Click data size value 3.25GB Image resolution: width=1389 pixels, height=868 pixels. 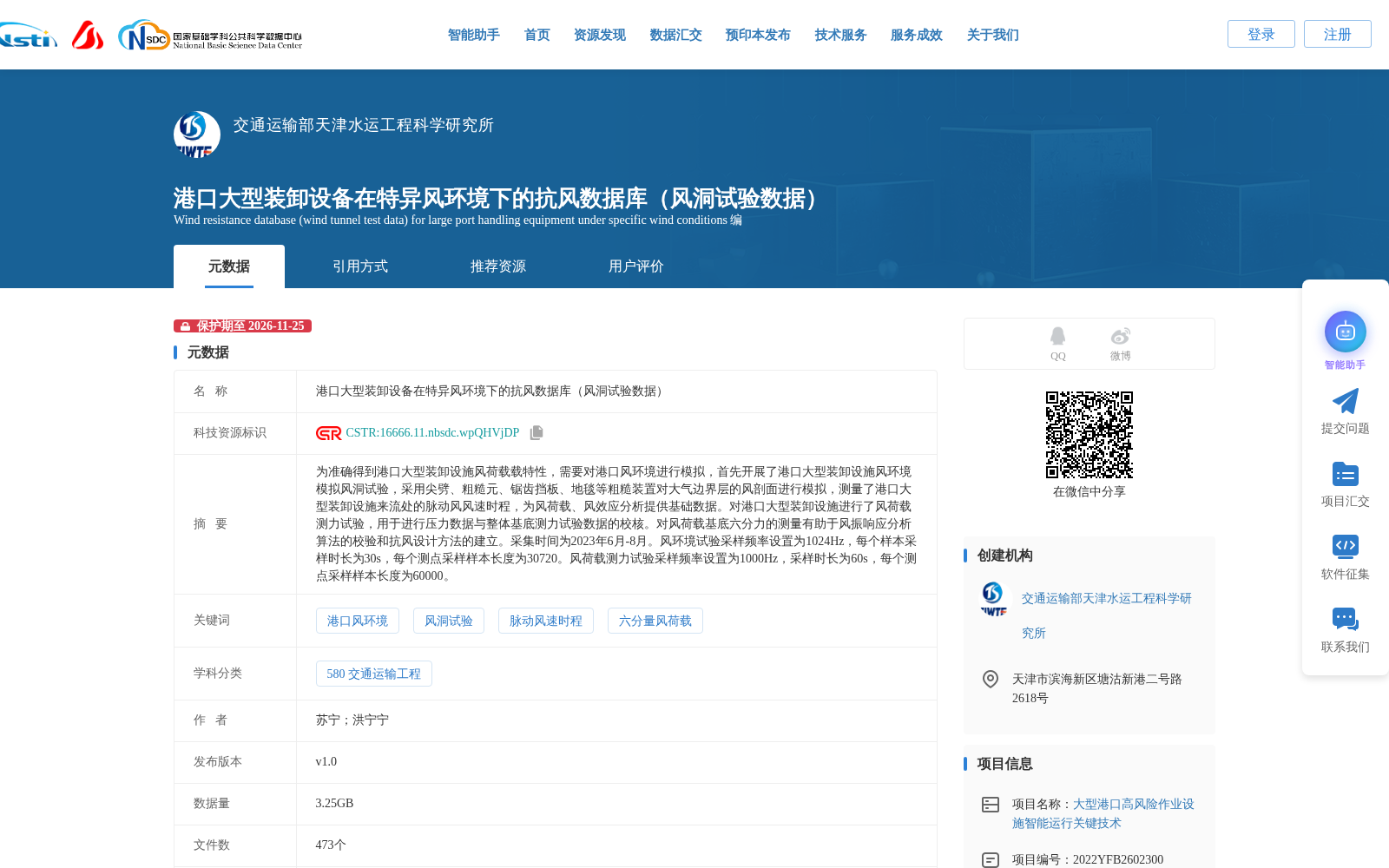click(x=334, y=804)
